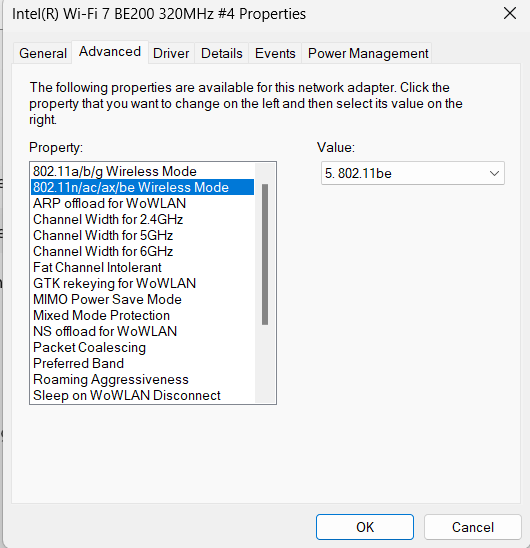
Task: Select Channel Width for 6GHz property
Action: click(142, 252)
